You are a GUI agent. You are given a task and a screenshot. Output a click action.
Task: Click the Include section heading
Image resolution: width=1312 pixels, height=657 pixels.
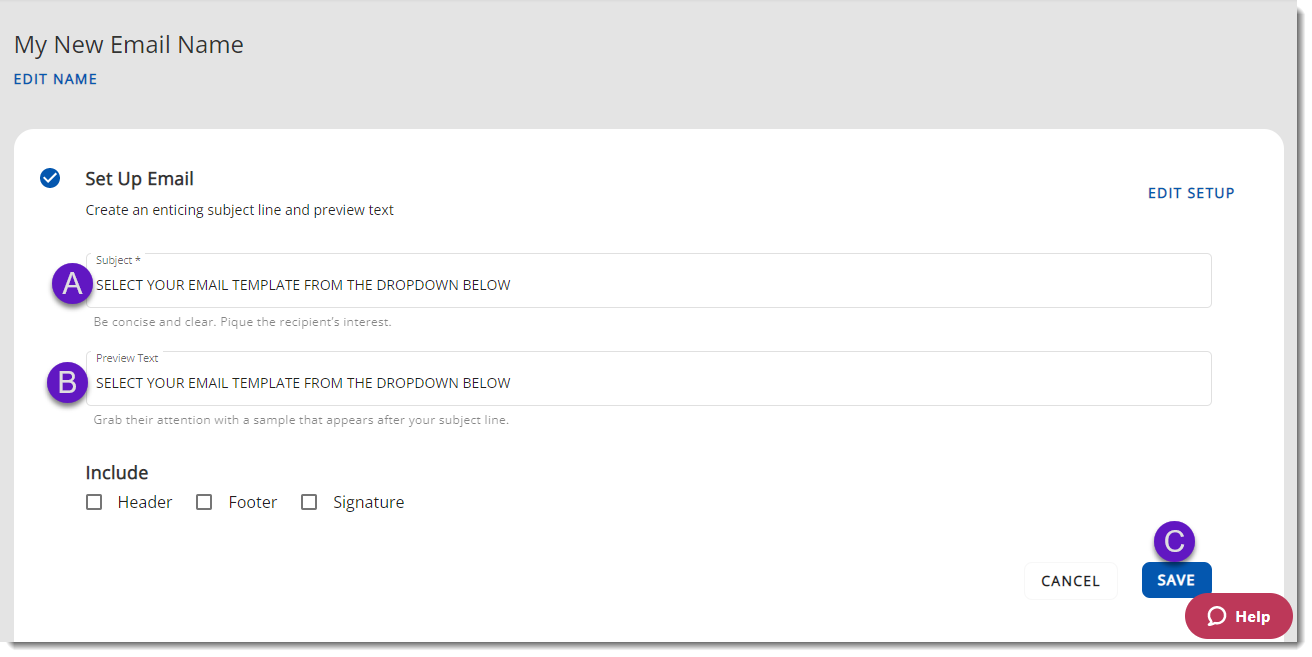pyautogui.click(x=117, y=473)
